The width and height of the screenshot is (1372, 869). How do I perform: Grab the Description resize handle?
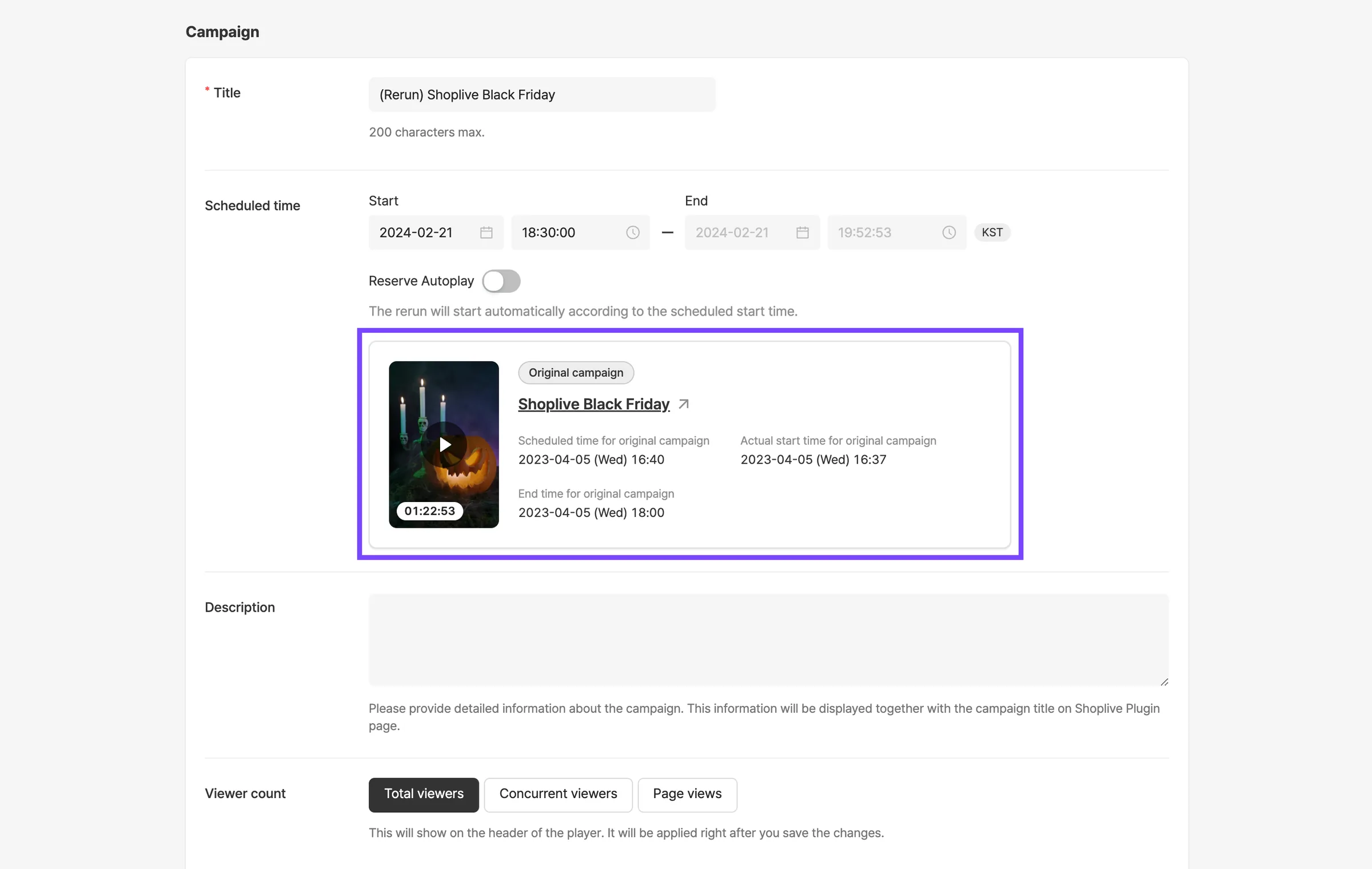[1164, 681]
